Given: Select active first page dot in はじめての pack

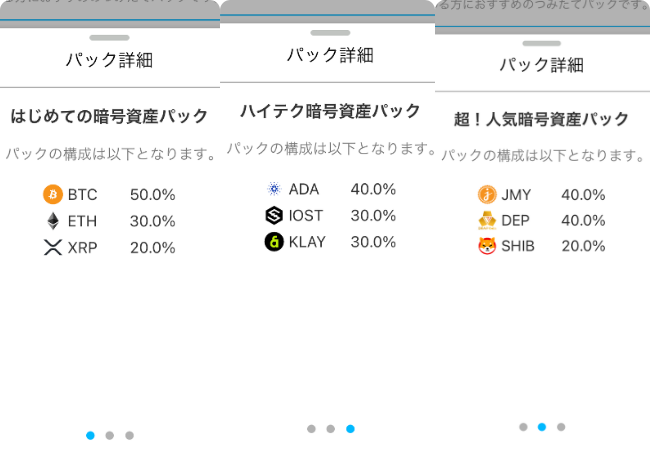Looking at the screenshot, I should (90, 435).
